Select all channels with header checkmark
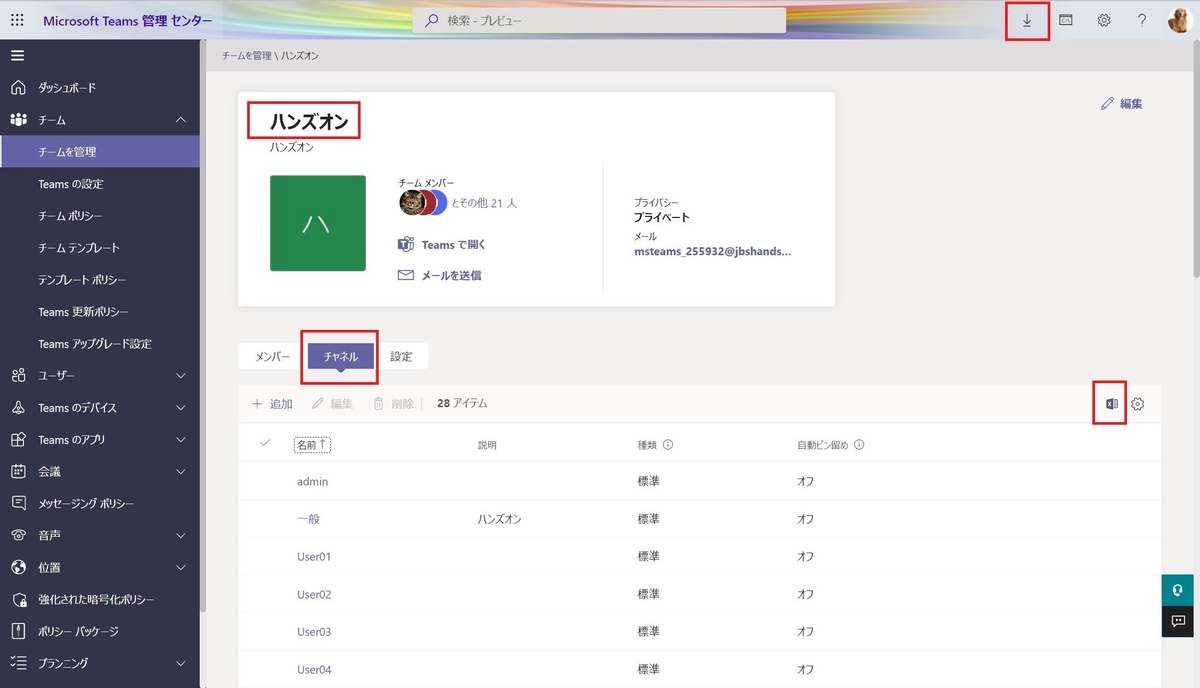Viewport: 1200px width, 688px height. coord(265,443)
